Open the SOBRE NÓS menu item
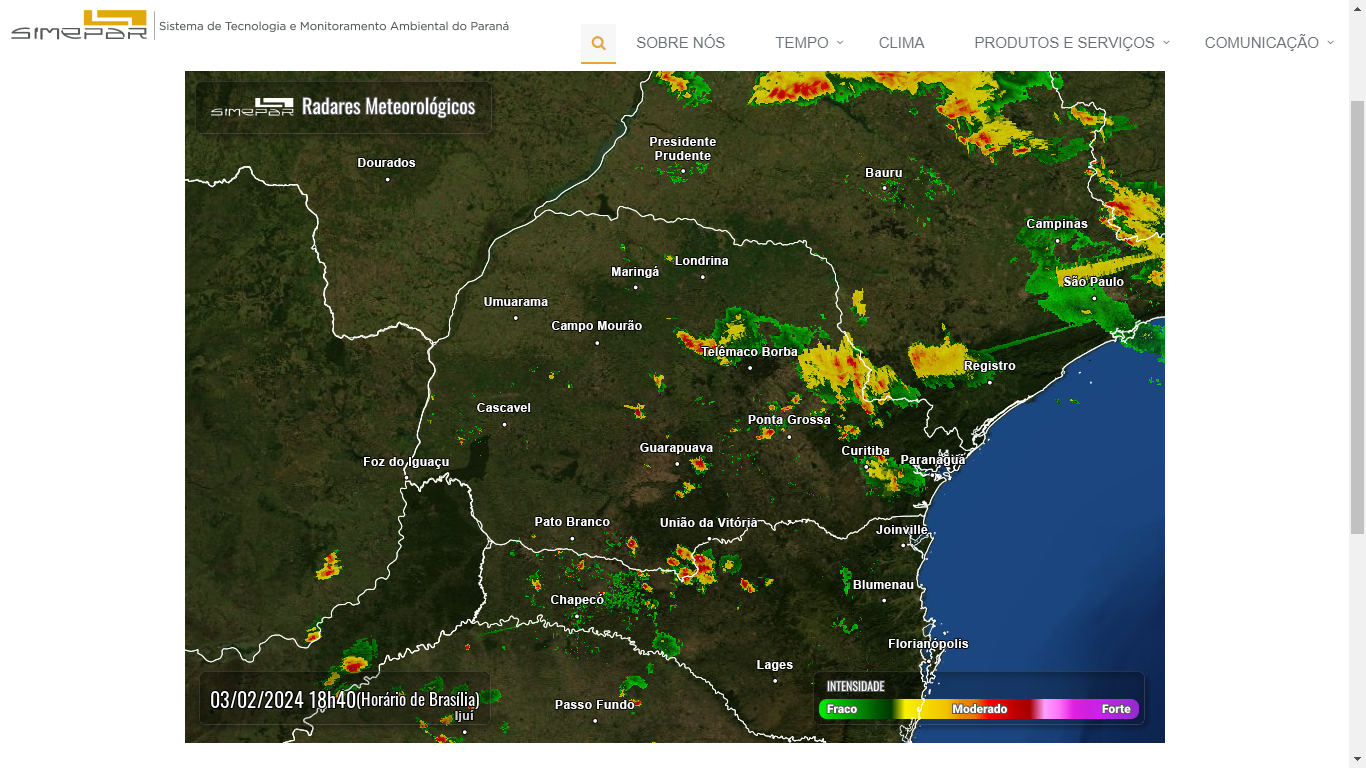 tap(680, 43)
